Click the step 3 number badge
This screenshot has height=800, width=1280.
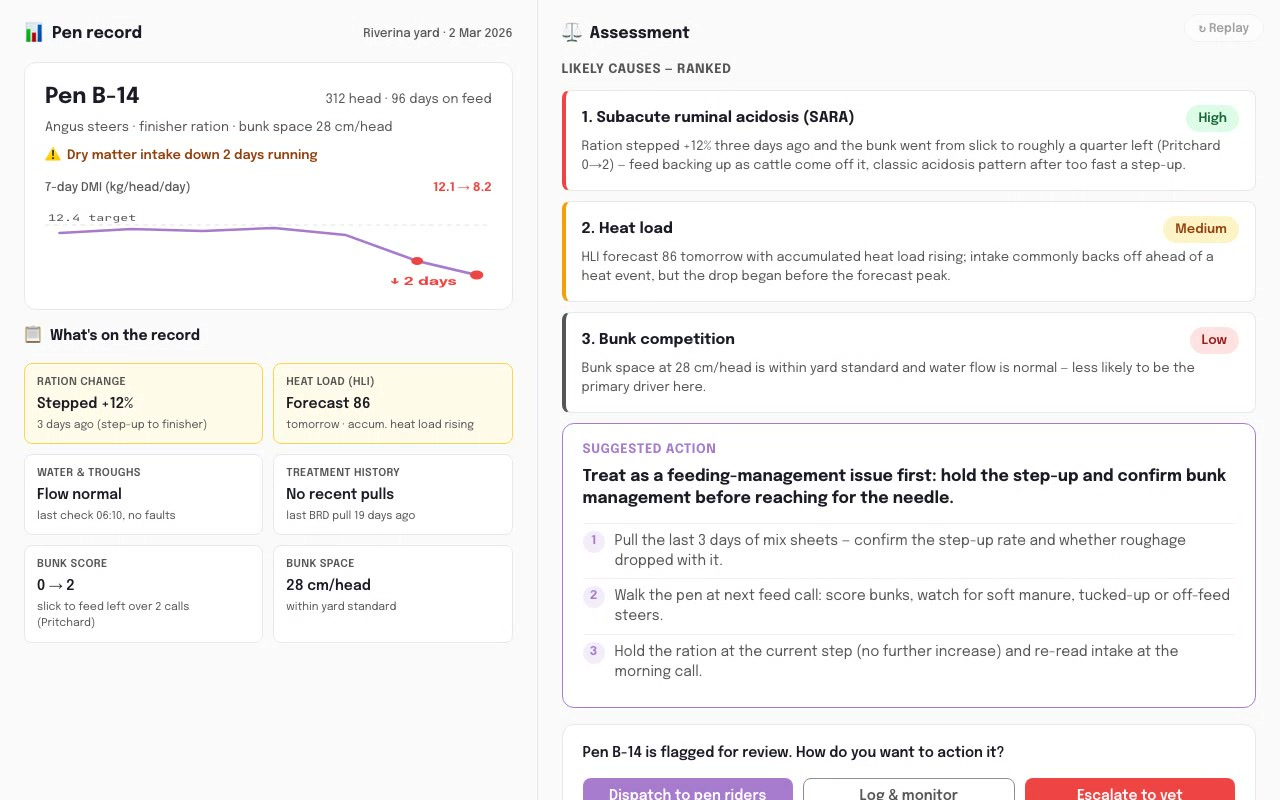(x=593, y=651)
